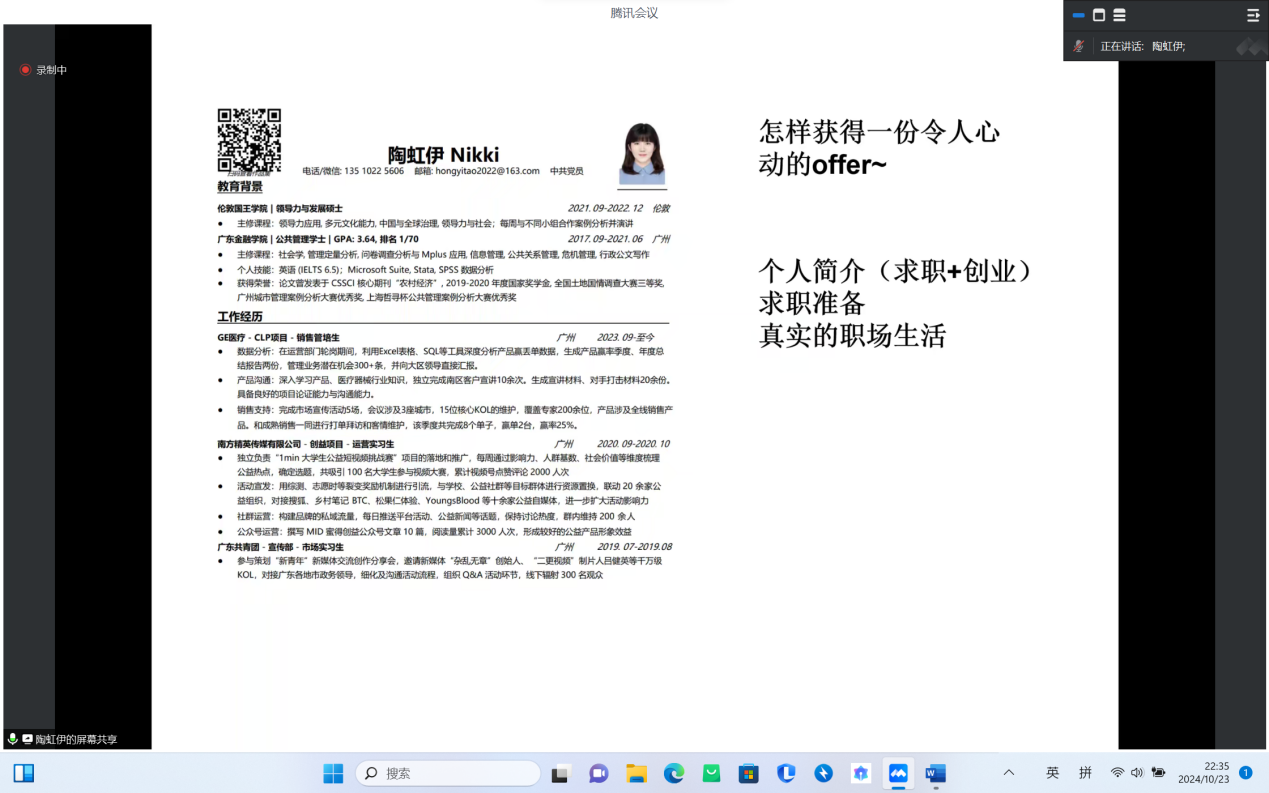Toggle the 英 input language indicator
The height and width of the screenshot is (793, 1269).
pos(1052,773)
